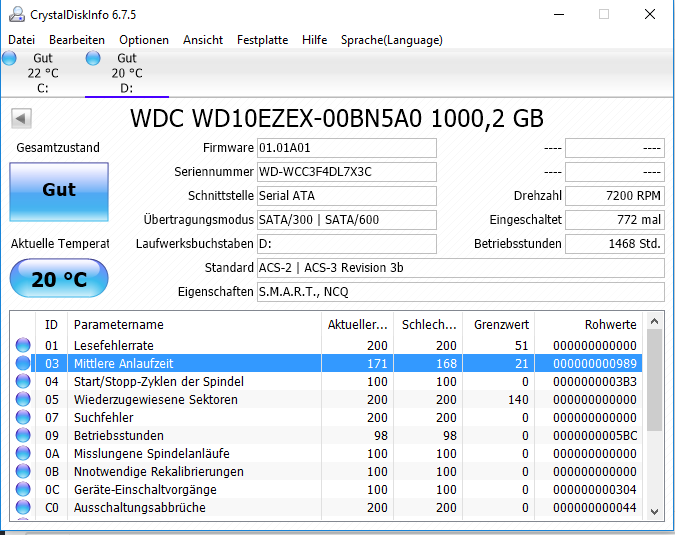Click the Seriennummer field WD-WCC3F4DL7X3C

point(347,172)
